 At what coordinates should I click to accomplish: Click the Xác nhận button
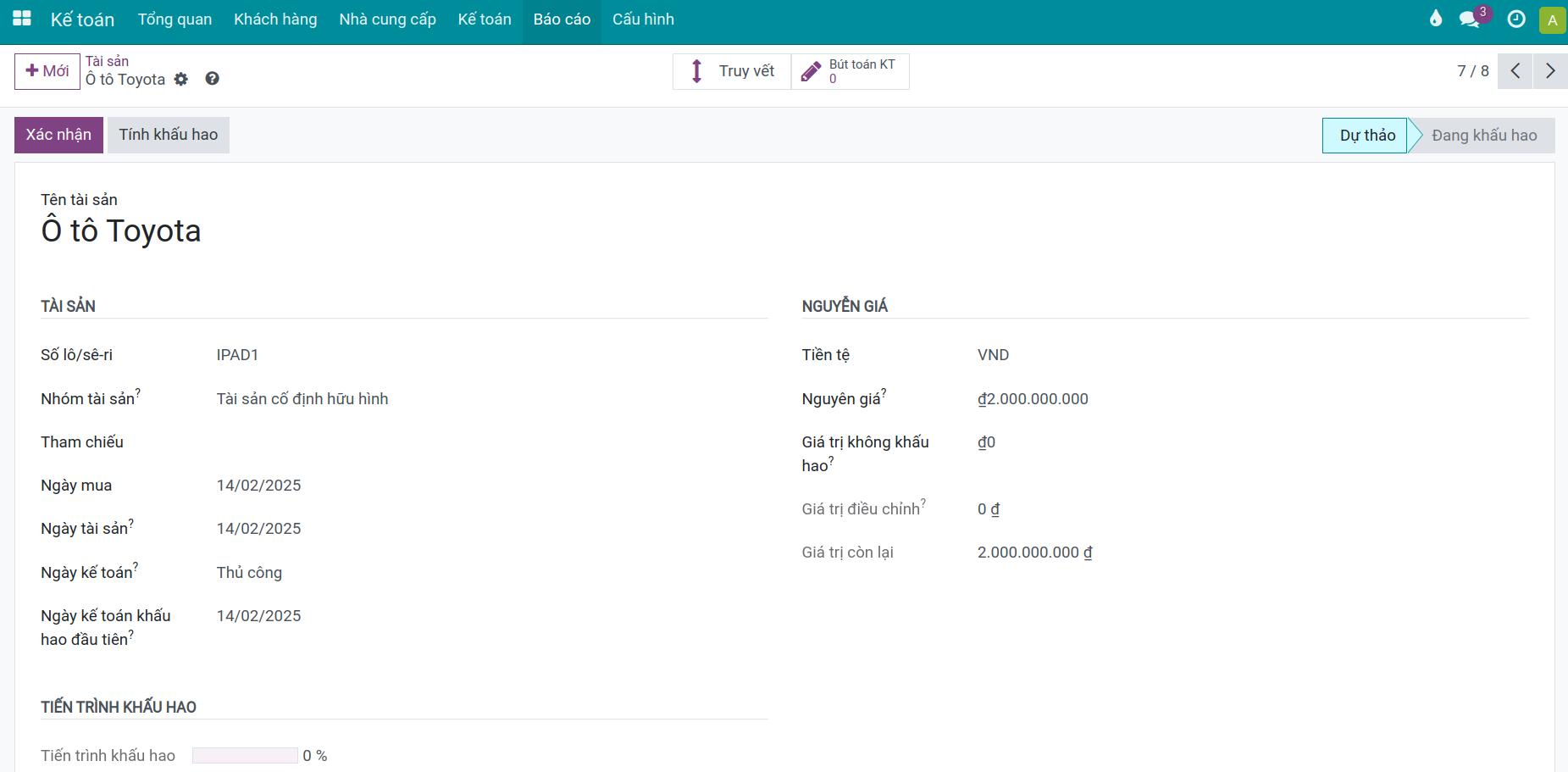58,135
